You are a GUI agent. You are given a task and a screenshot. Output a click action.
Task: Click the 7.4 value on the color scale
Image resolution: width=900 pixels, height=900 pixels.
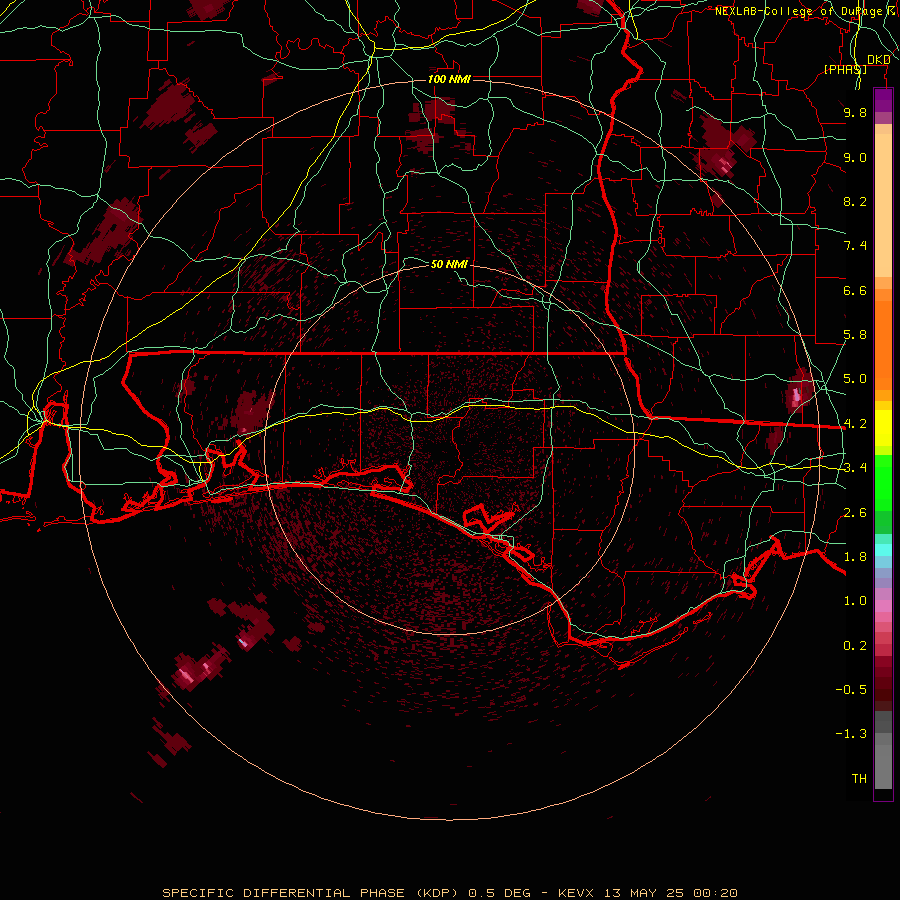click(855, 246)
